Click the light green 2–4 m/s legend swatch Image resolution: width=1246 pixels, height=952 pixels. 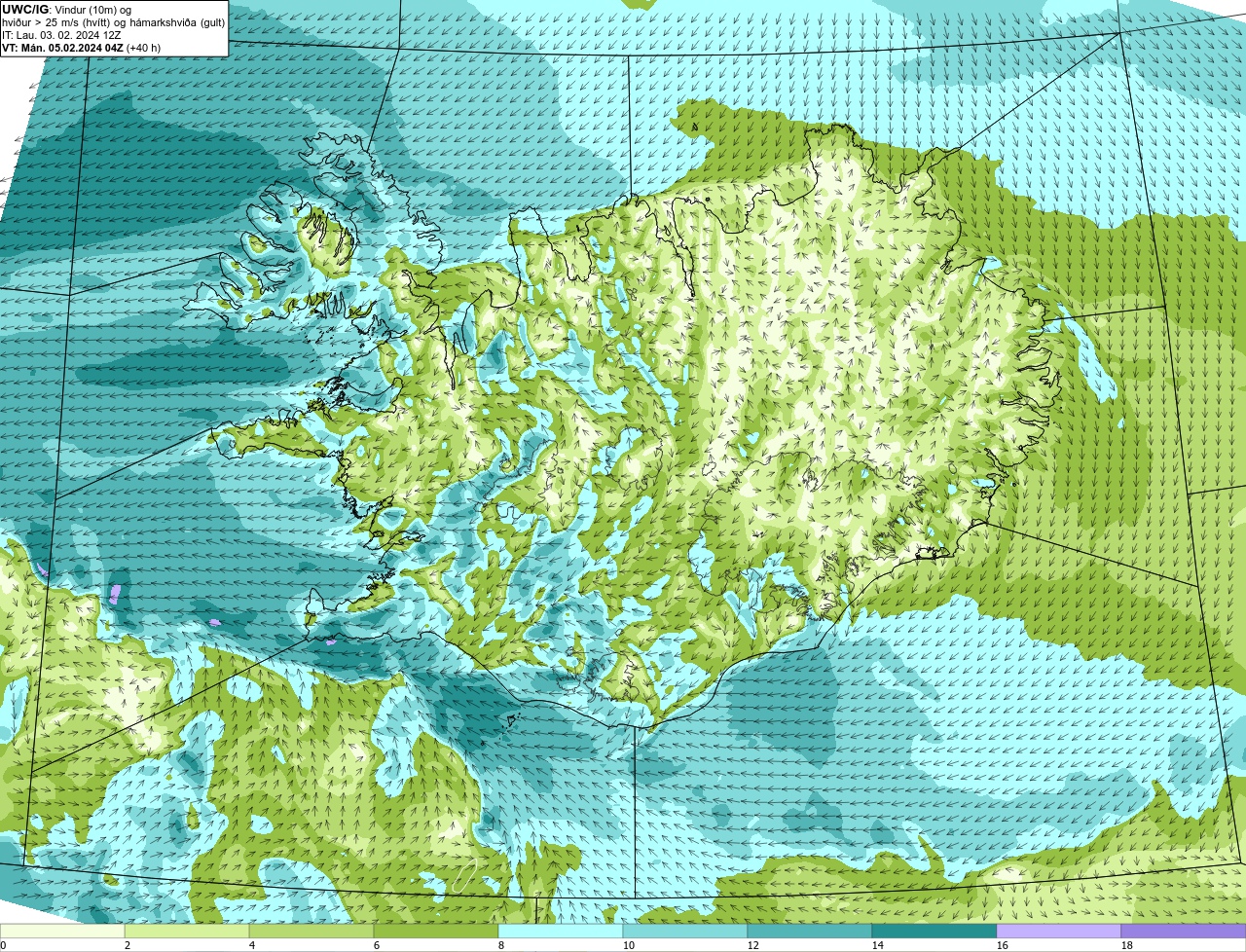pyautogui.click(x=187, y=931)
